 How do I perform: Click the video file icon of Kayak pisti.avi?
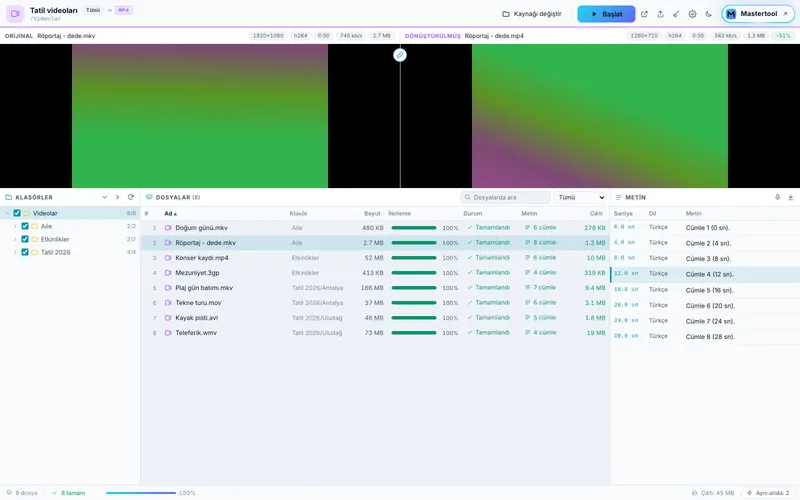(168, 318)
